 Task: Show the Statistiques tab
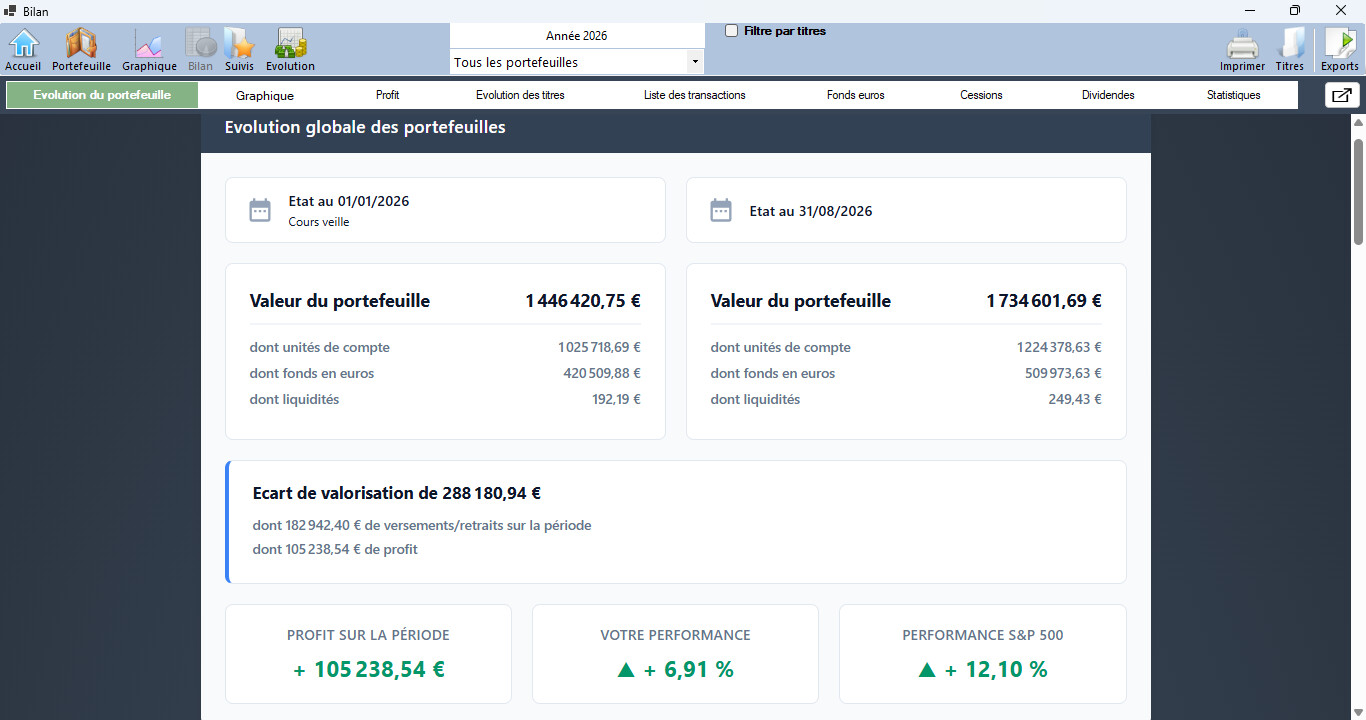(x=1234, y=95)
